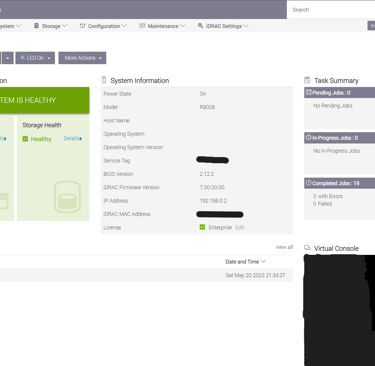
Task: Click the 0 Failed text
Action: (322, 204)
